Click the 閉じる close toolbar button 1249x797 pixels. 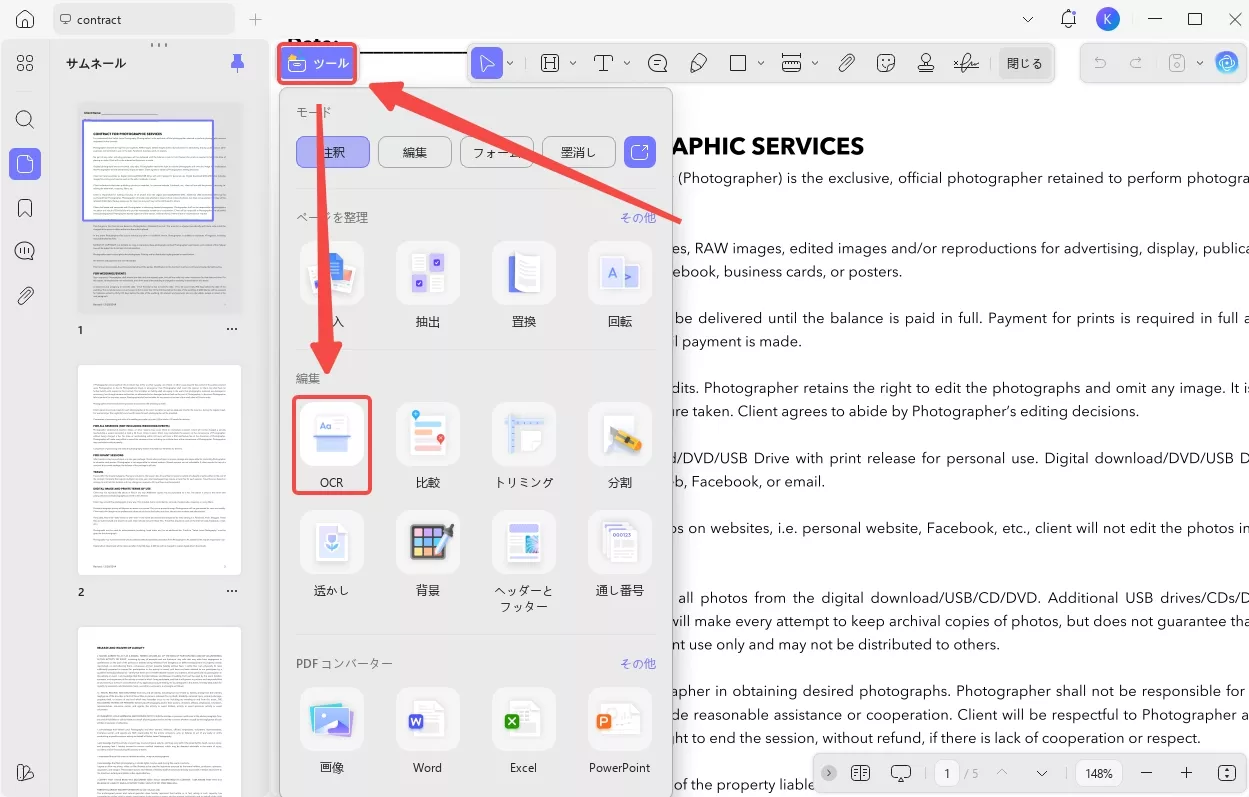click(1024, 63)
